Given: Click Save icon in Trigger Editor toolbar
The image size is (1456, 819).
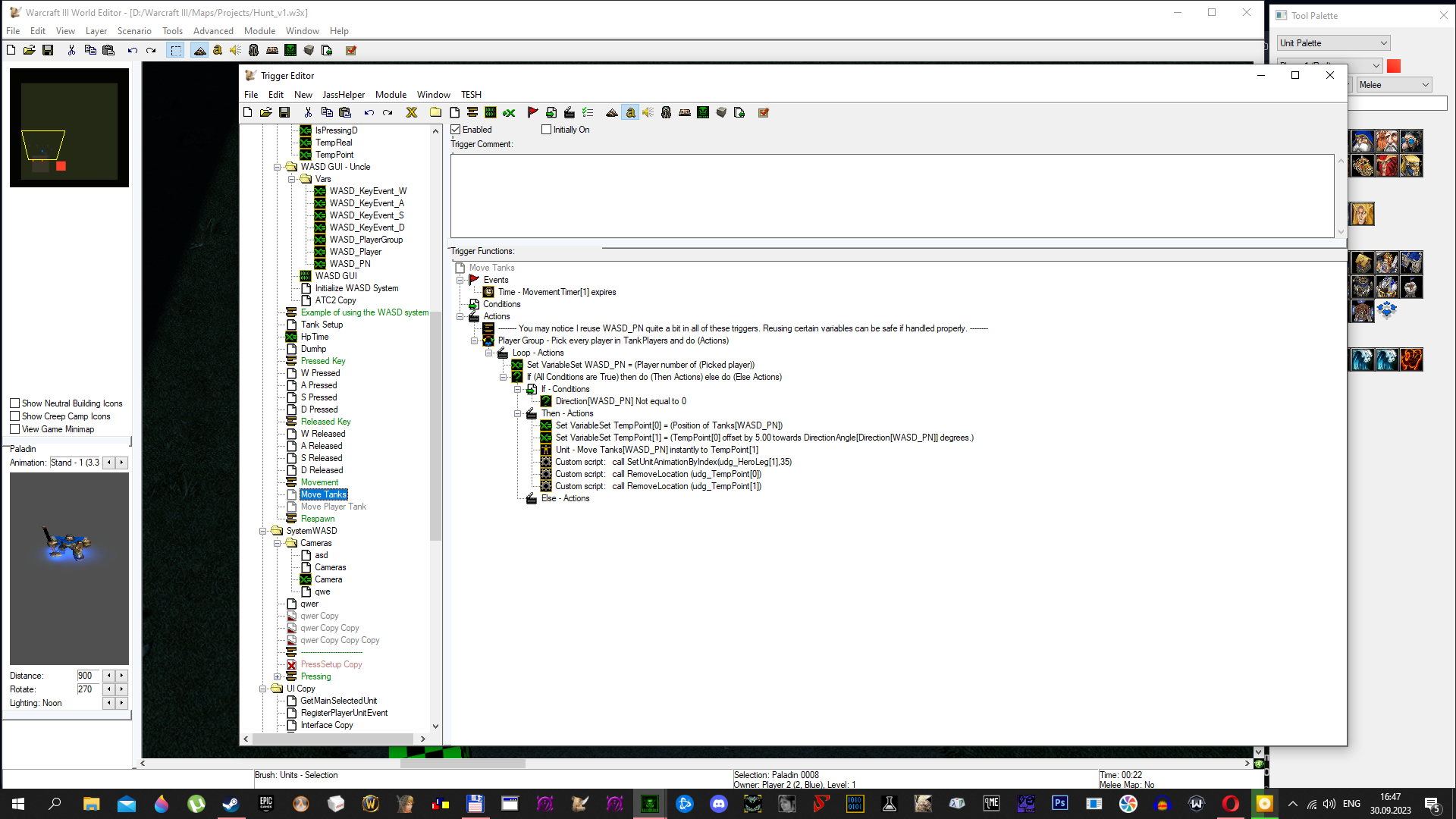Looking at the screenshot, I should pos(284,112).
